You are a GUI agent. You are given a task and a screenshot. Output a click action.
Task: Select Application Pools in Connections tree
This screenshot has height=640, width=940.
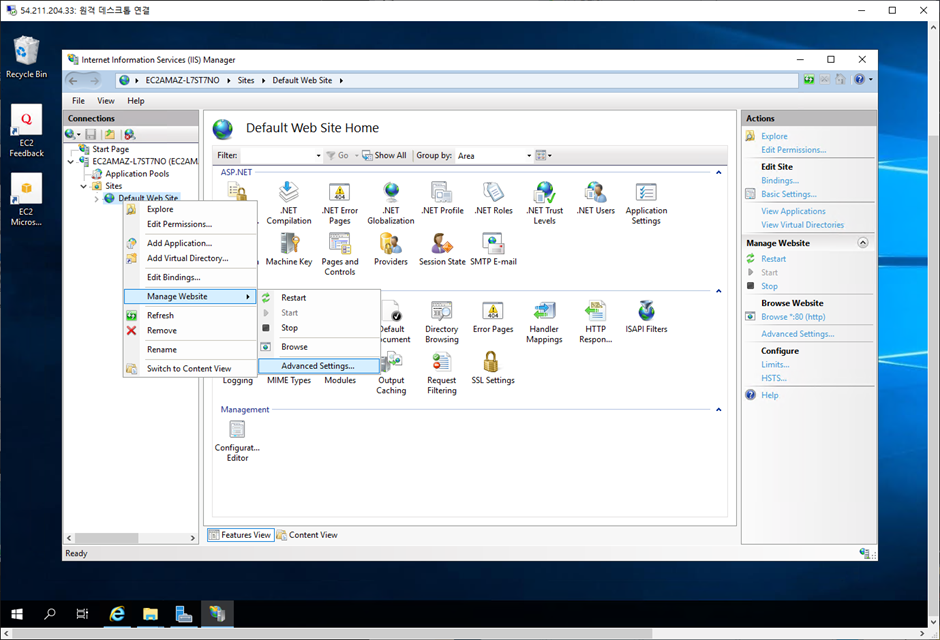coord(137,174)
